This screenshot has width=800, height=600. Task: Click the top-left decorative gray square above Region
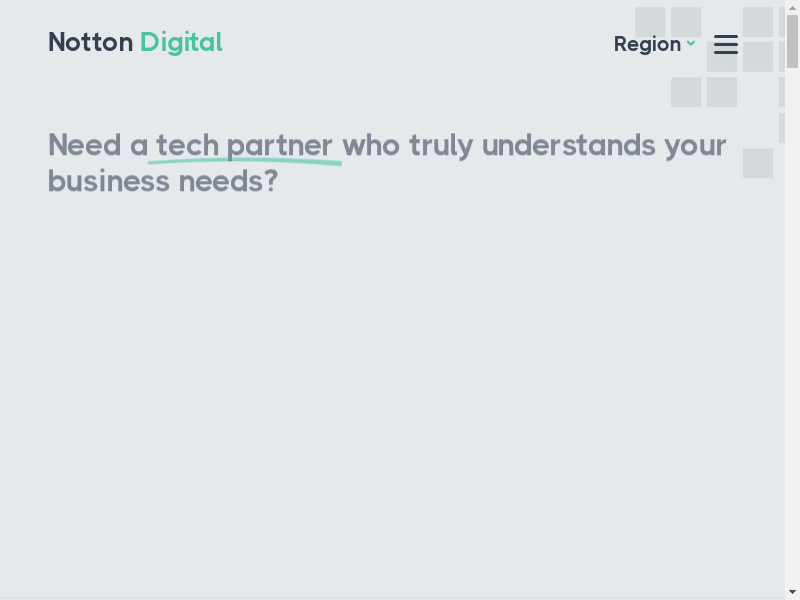[x=650, y=21]
